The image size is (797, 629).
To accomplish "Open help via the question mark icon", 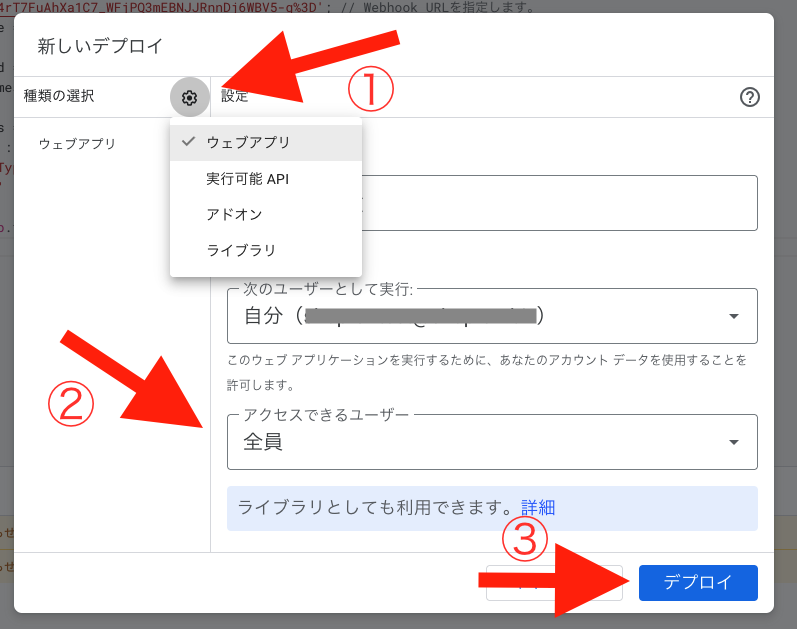I will click(750, 97).
